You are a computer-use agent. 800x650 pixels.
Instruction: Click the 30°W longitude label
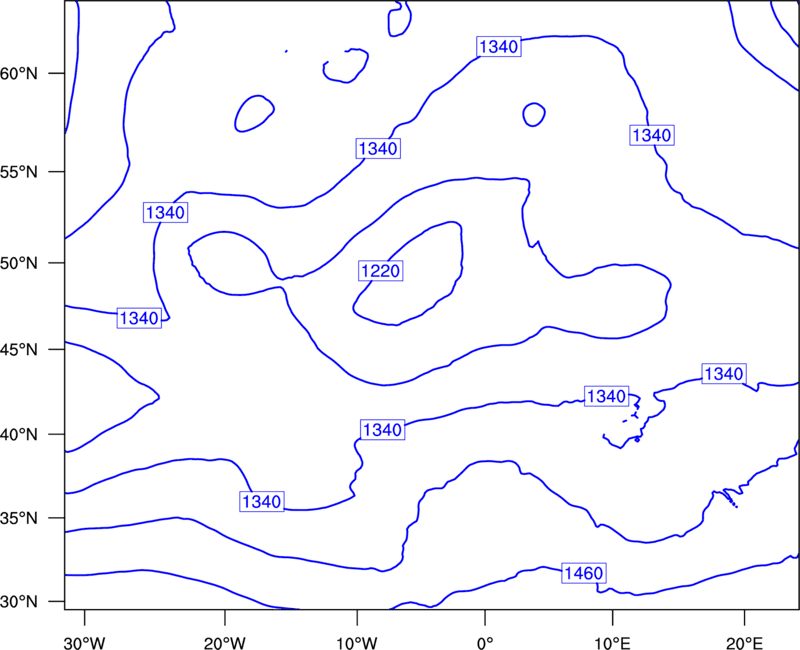tap(85, 643)
